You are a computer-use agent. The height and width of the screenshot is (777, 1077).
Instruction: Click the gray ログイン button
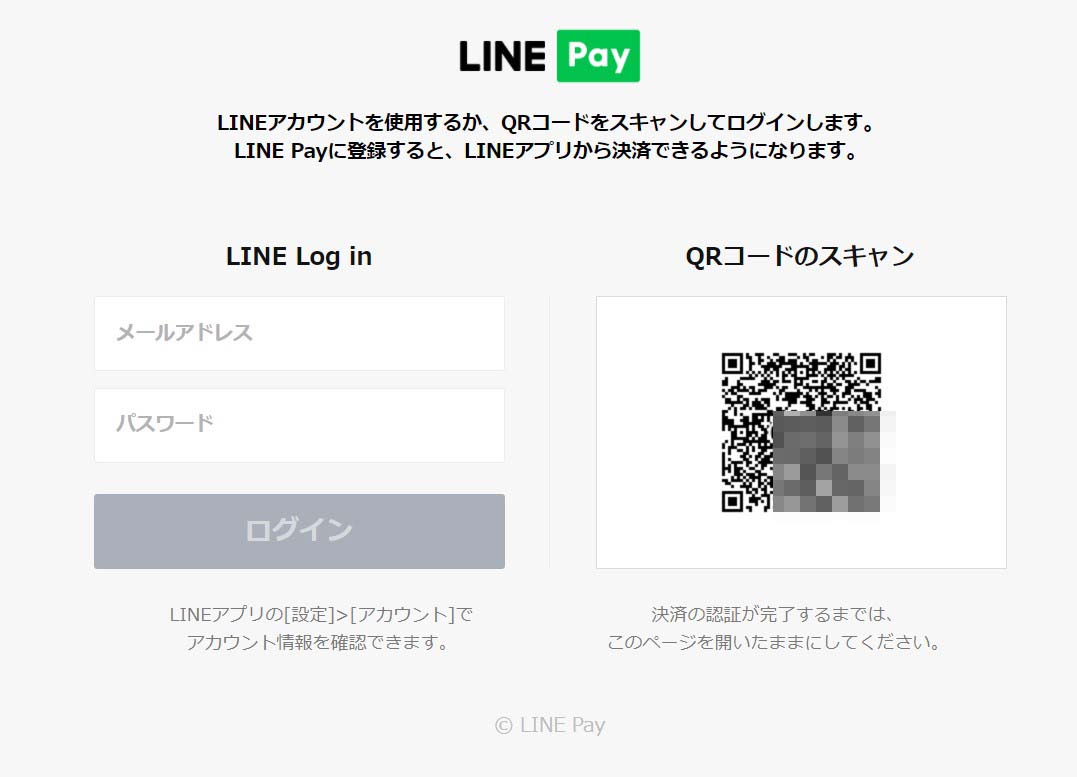(299, 531)
